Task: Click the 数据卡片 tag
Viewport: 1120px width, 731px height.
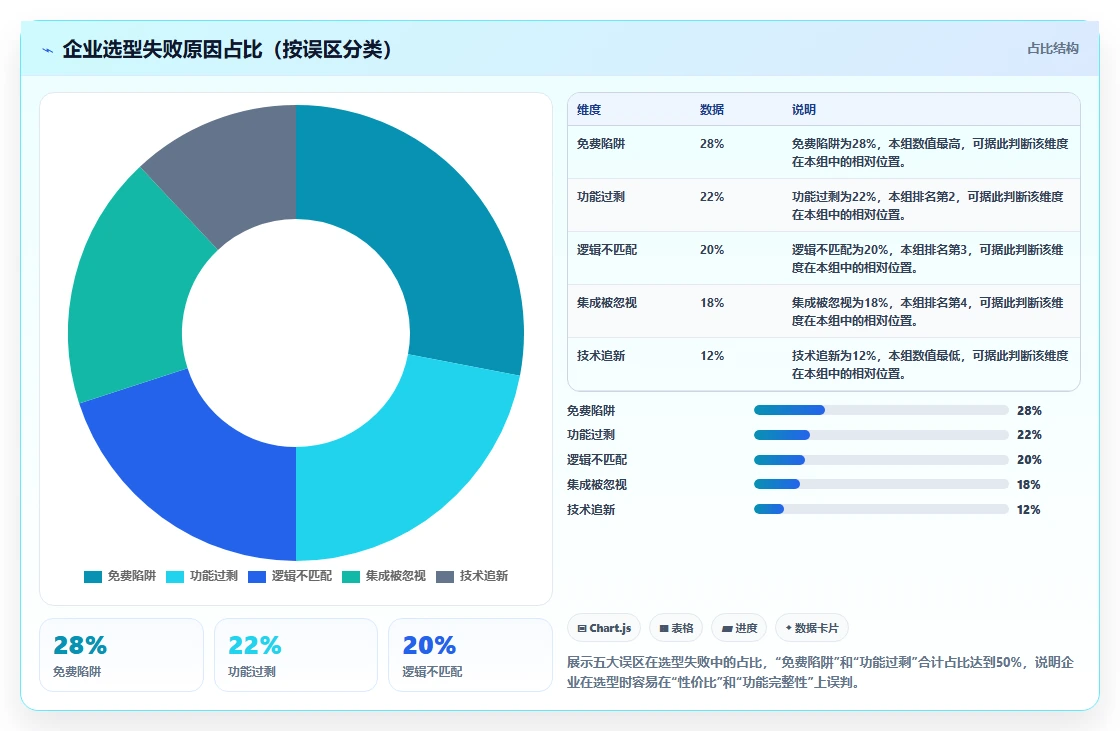Action: tap(811, 628)
